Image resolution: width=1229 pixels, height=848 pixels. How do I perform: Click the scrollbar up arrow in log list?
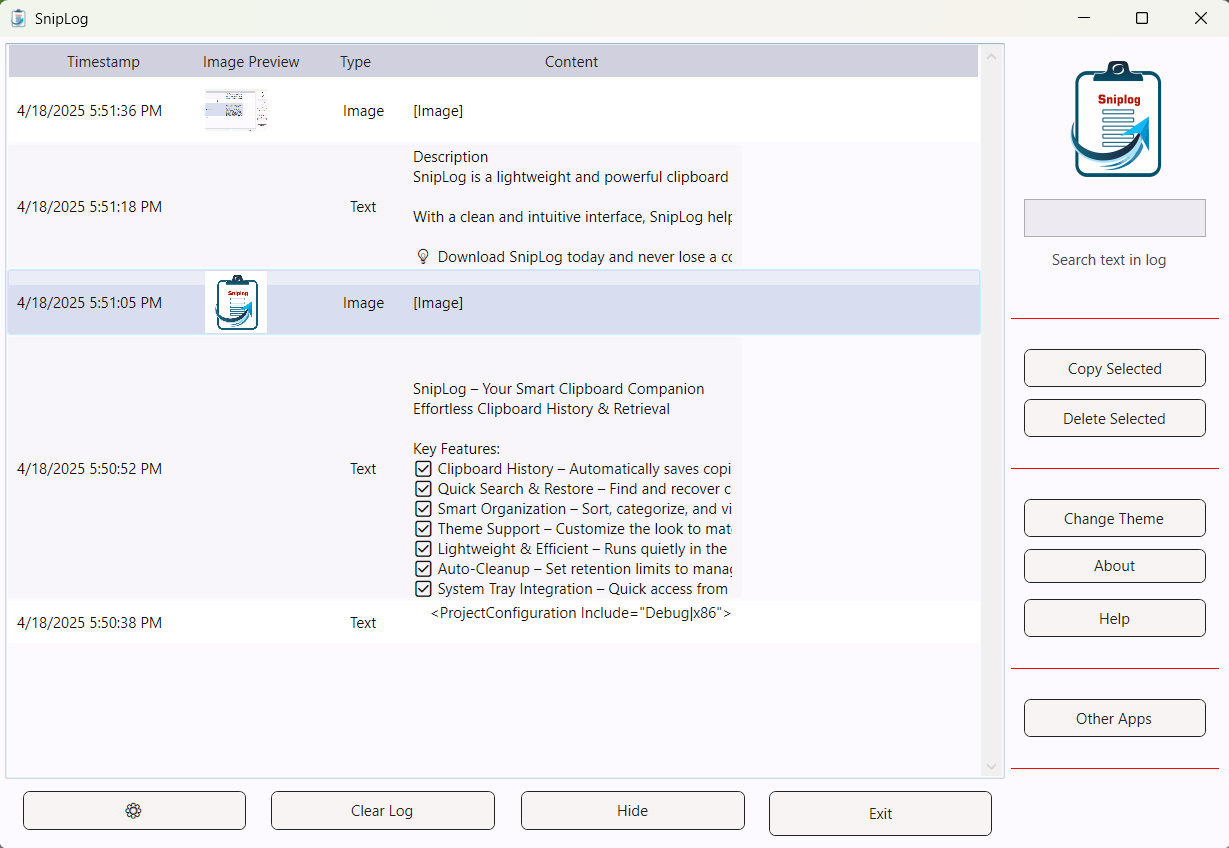point(992,57)
